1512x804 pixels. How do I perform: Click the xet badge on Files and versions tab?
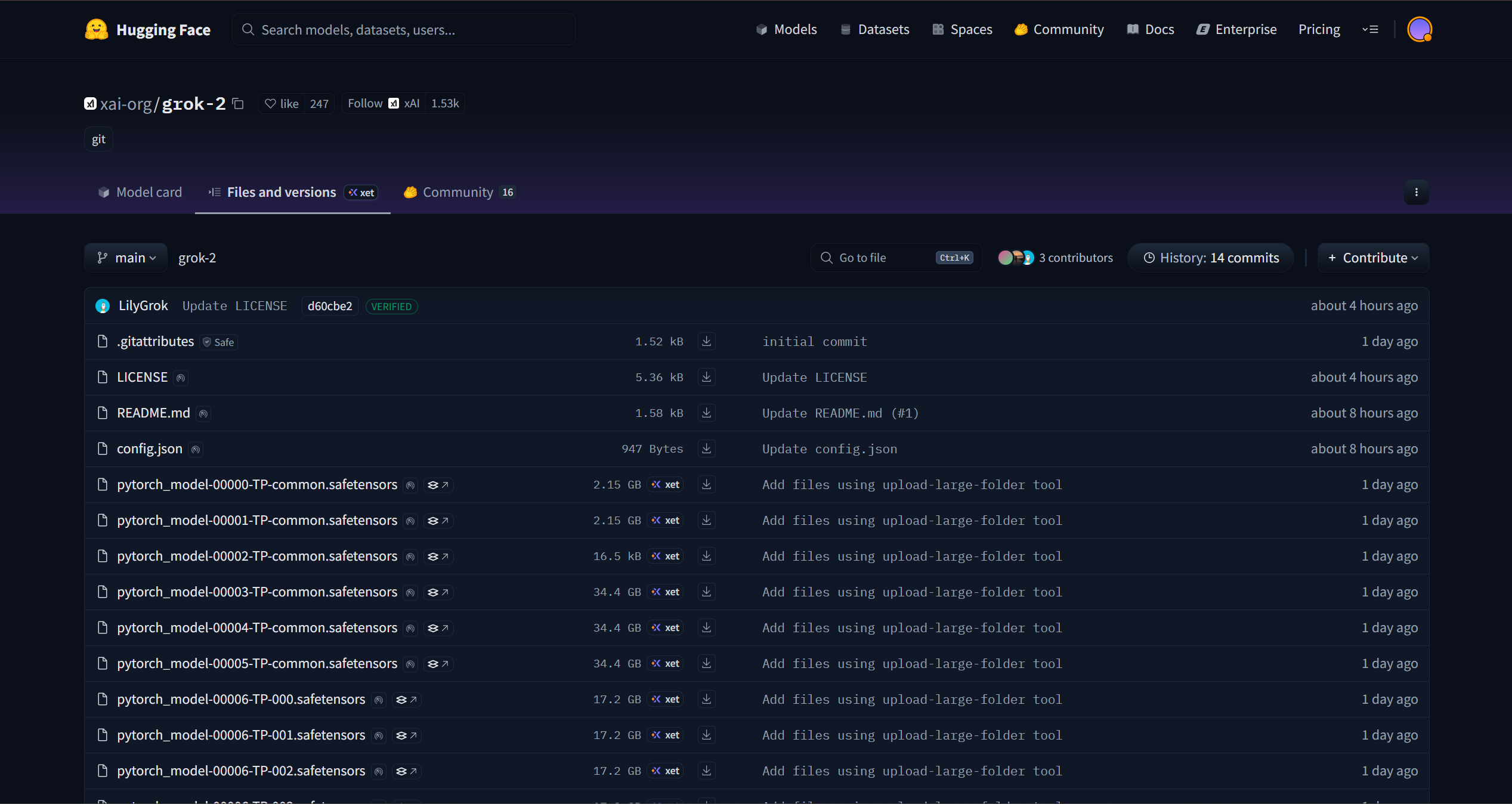[361, 192]
